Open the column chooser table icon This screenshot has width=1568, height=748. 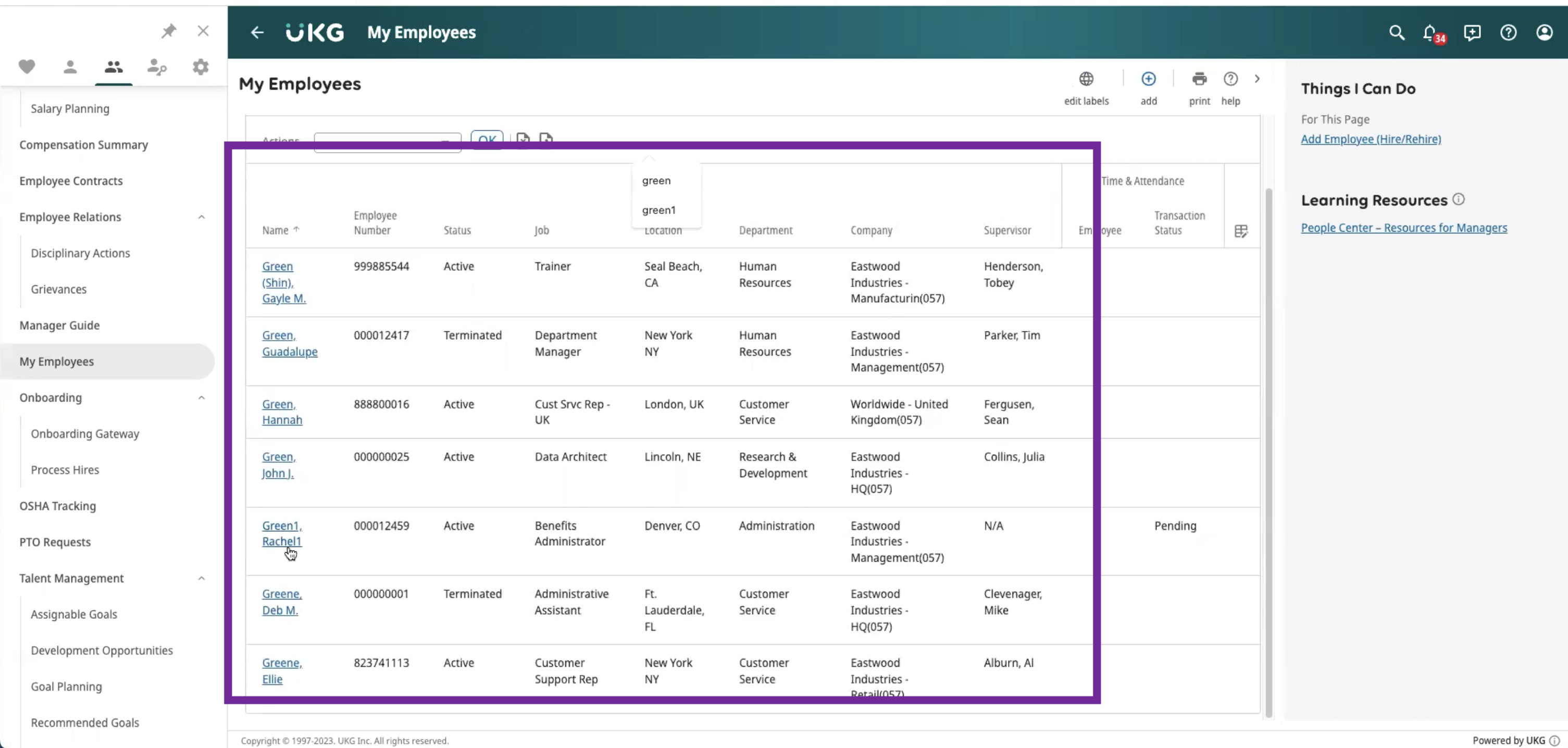pos(1240,231)
